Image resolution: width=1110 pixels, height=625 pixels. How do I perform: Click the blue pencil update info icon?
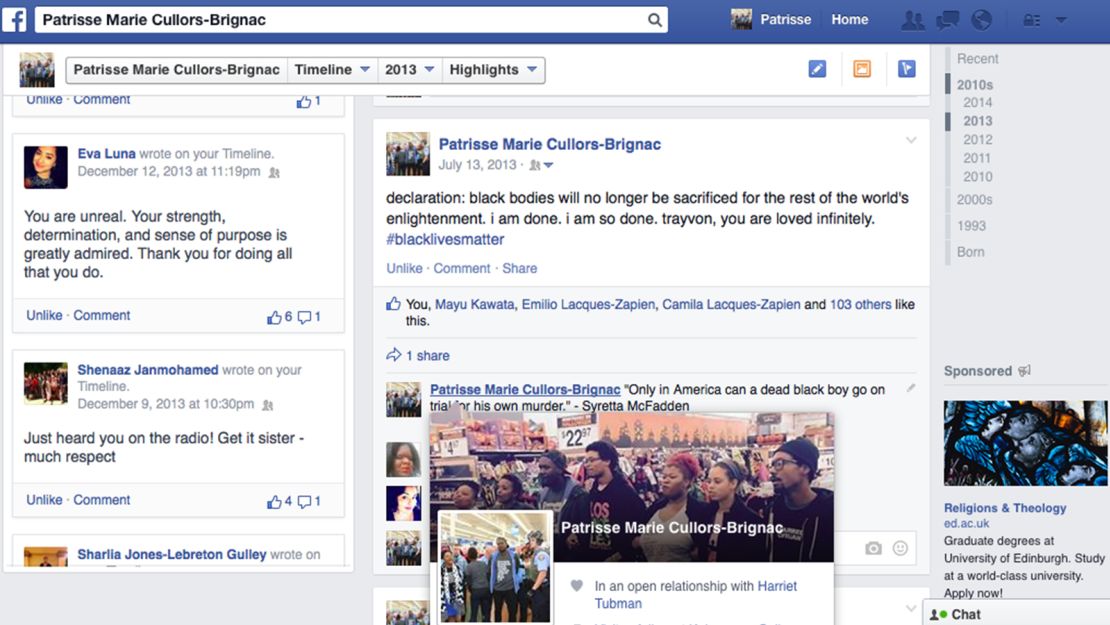(817, 69)
